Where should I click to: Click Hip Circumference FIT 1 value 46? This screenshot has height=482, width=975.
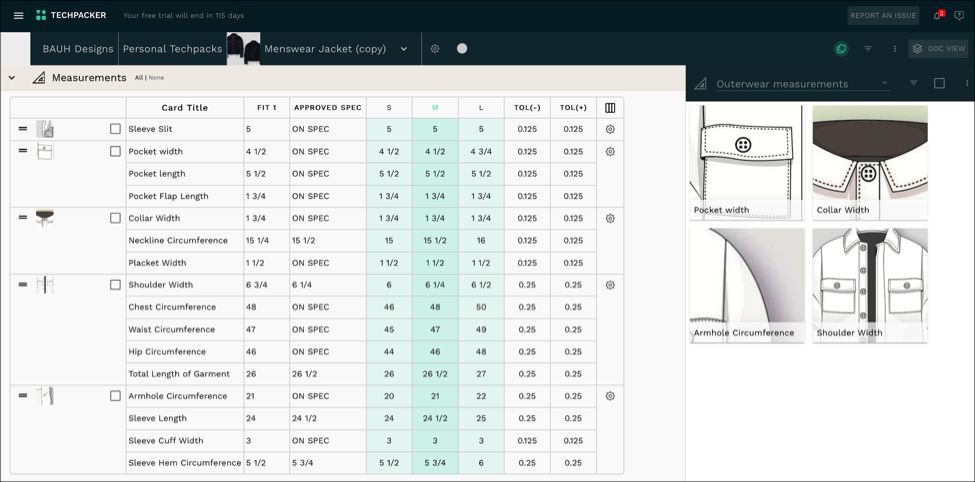pyautogui.click(x=267, y=352)
